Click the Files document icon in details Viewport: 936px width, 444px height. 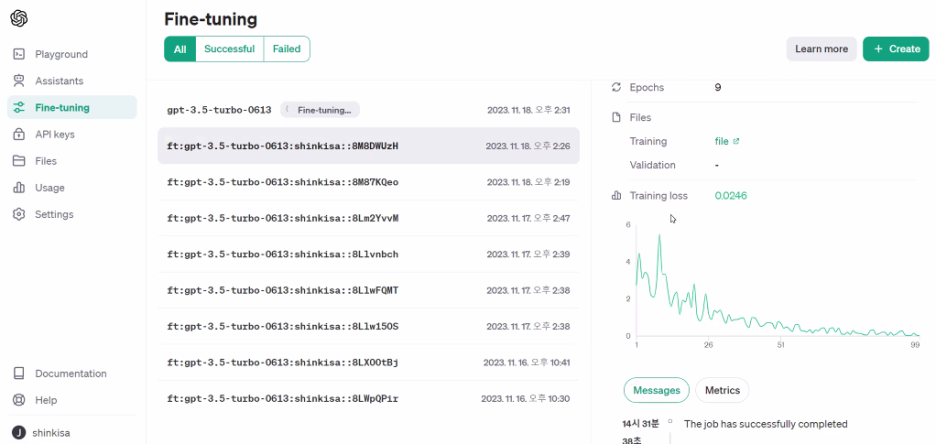click(617, 118)
